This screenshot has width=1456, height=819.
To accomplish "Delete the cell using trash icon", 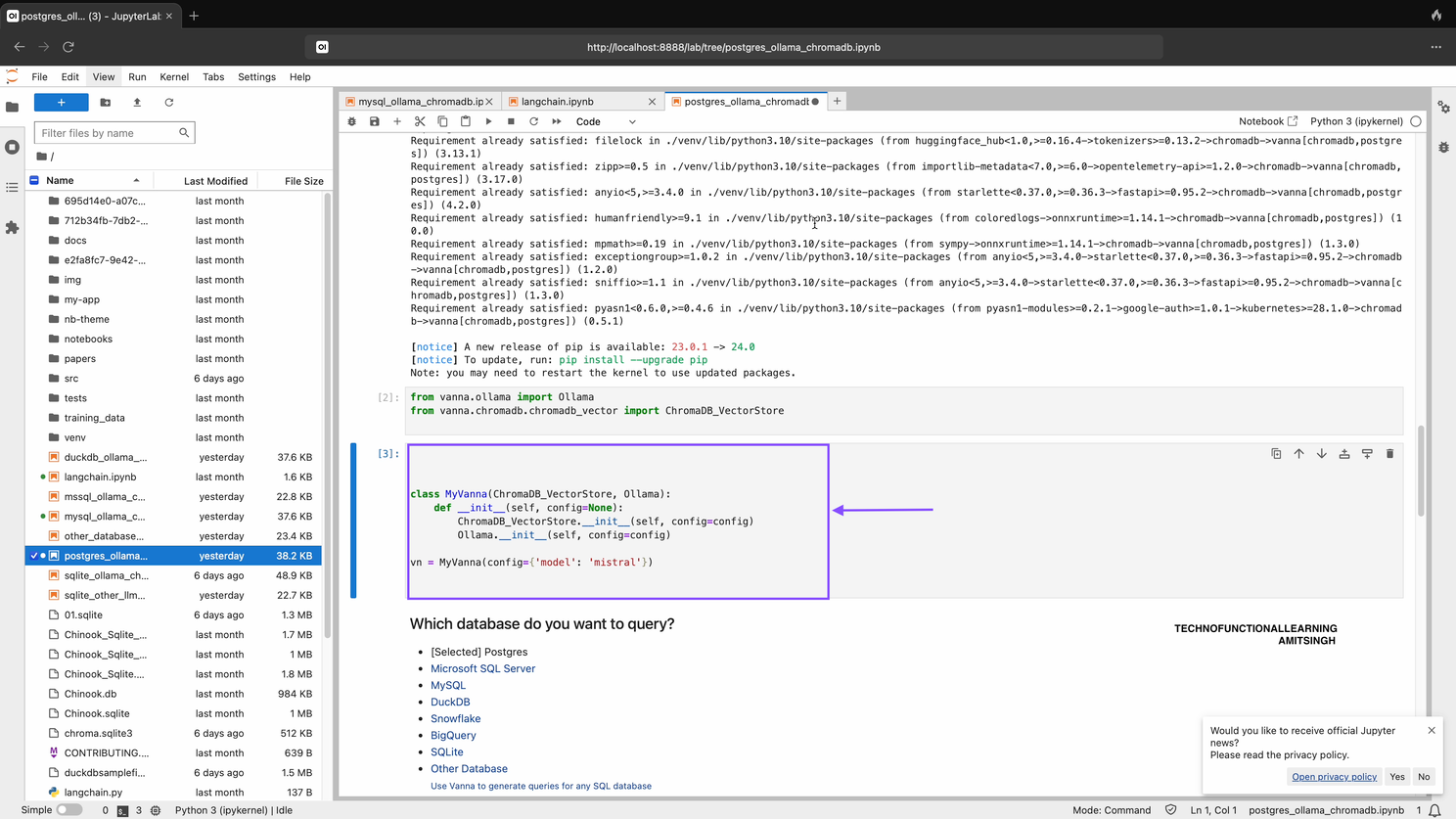I will click(x=1389, y=454).
